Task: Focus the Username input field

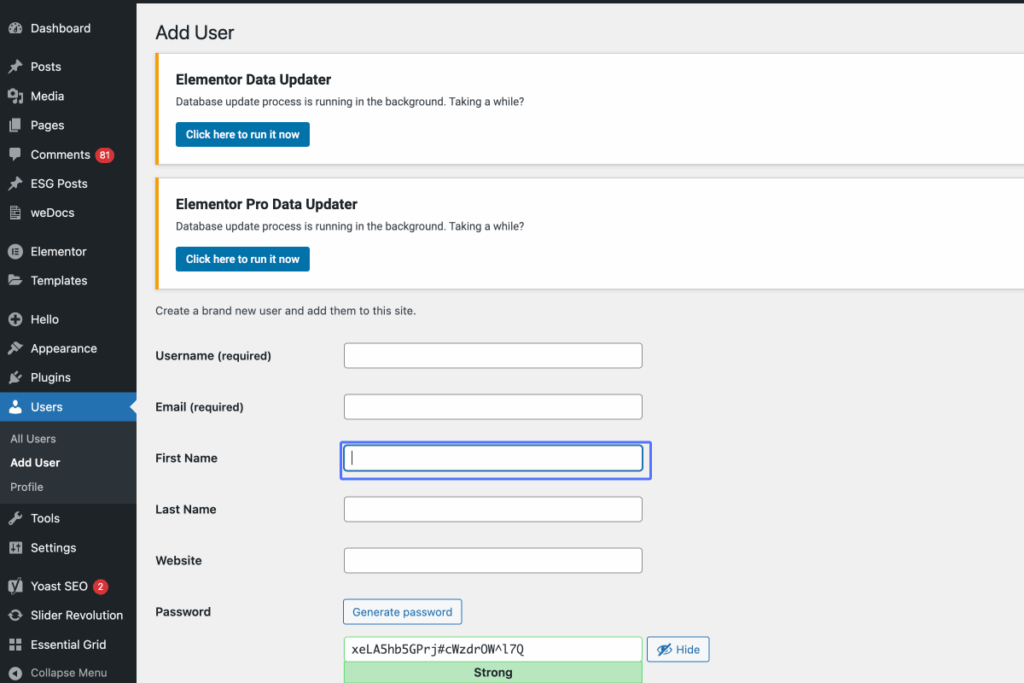Action: (x=493, y=355)
